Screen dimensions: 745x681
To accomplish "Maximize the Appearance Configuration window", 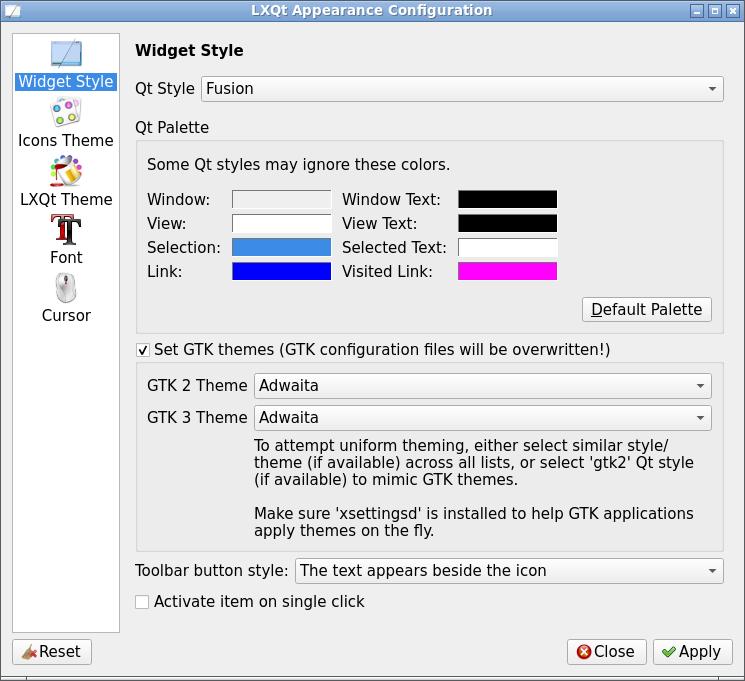I will [x=714, y=11].
